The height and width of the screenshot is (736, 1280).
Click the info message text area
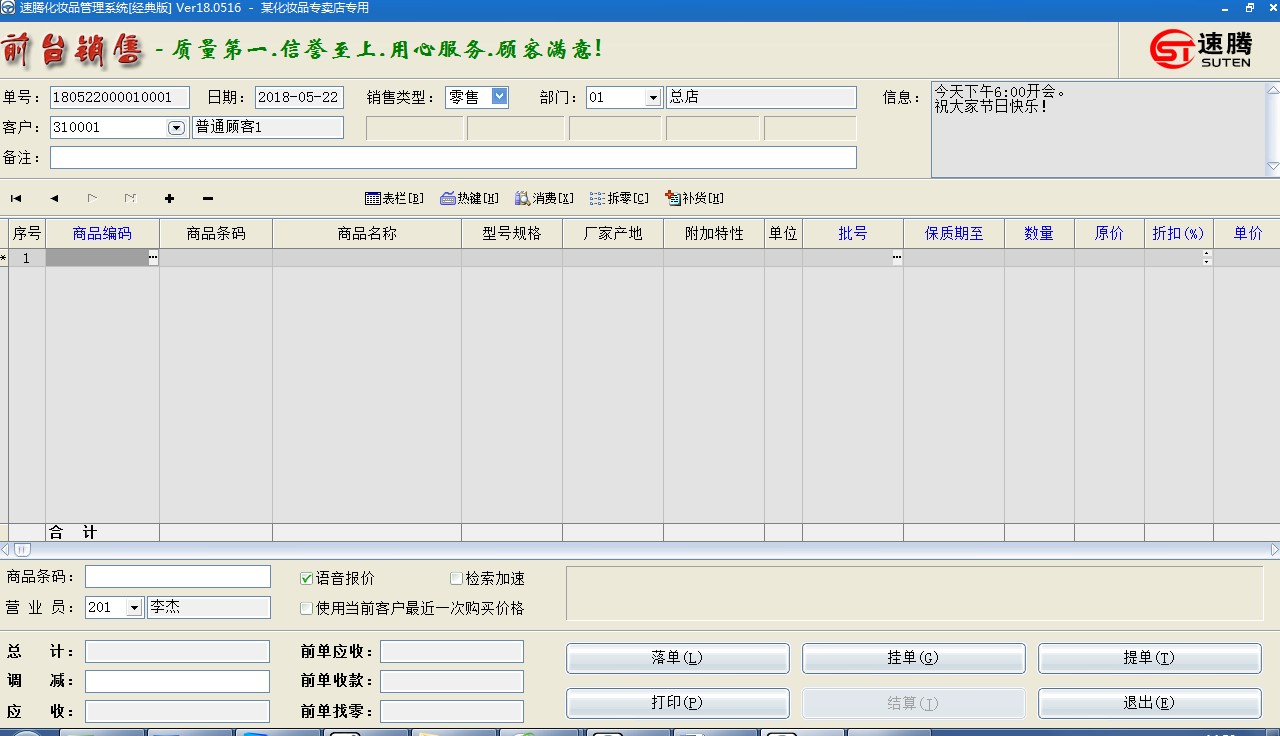1098,130
